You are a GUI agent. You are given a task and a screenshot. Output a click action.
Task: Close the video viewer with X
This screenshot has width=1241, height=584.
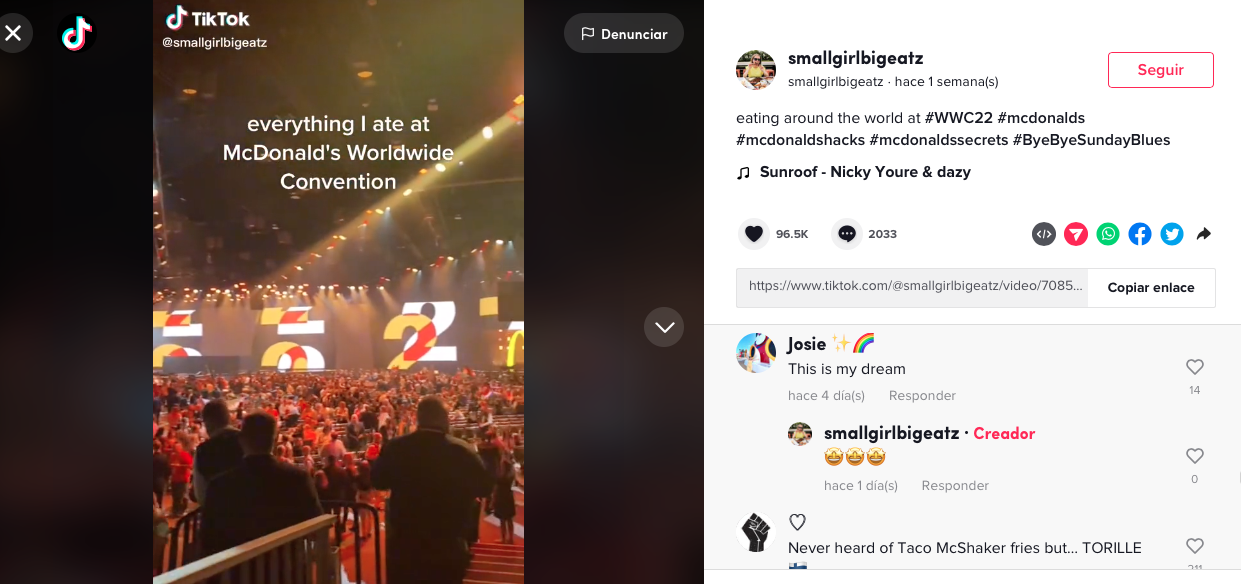click(x=13, y=34)
